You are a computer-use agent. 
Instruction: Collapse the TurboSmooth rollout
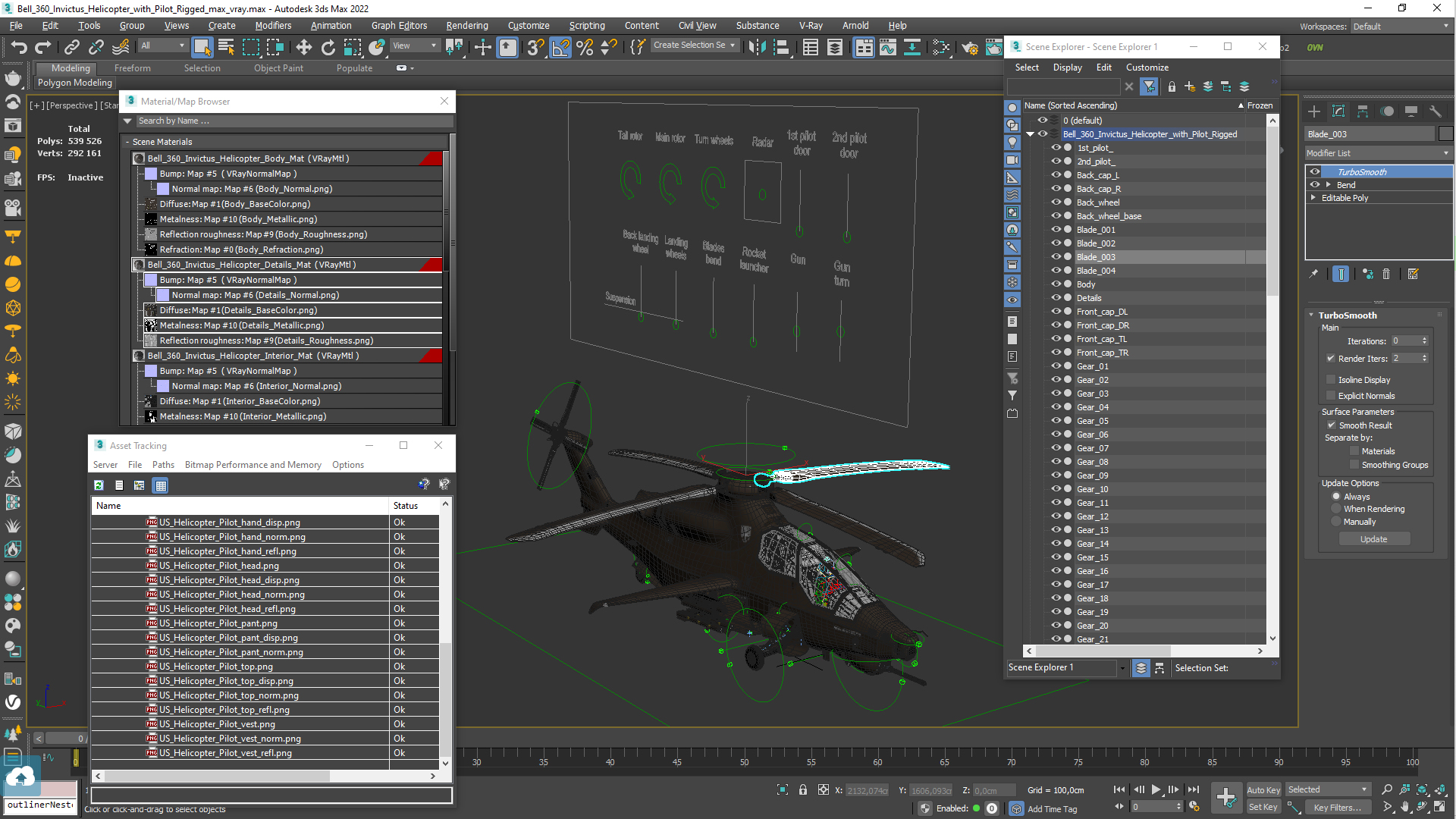tap(1311, 315)
